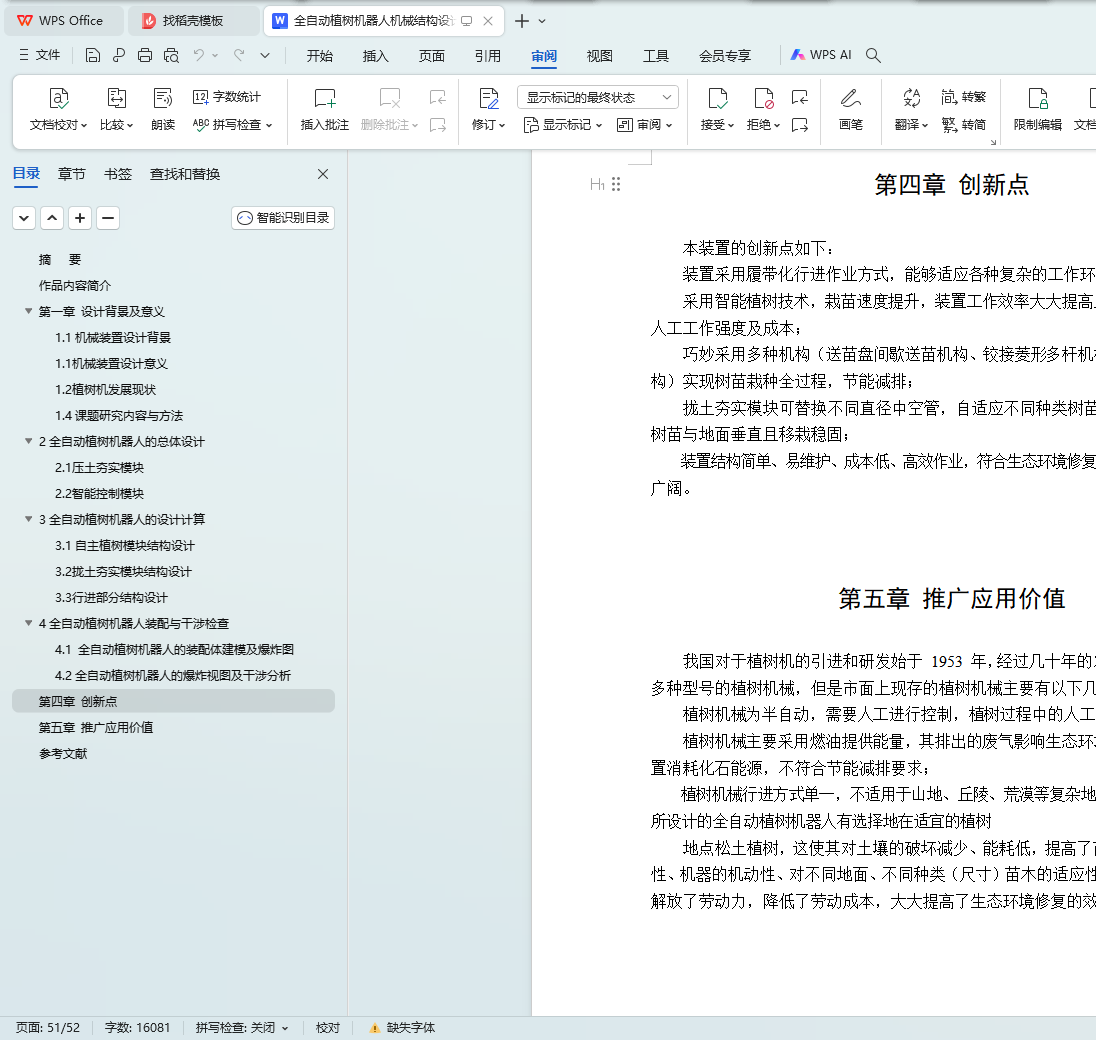Collapse 2 全自动植树机器人的总体设计 node
The height and width of the screenshot is (1040, 1096).
29,441
